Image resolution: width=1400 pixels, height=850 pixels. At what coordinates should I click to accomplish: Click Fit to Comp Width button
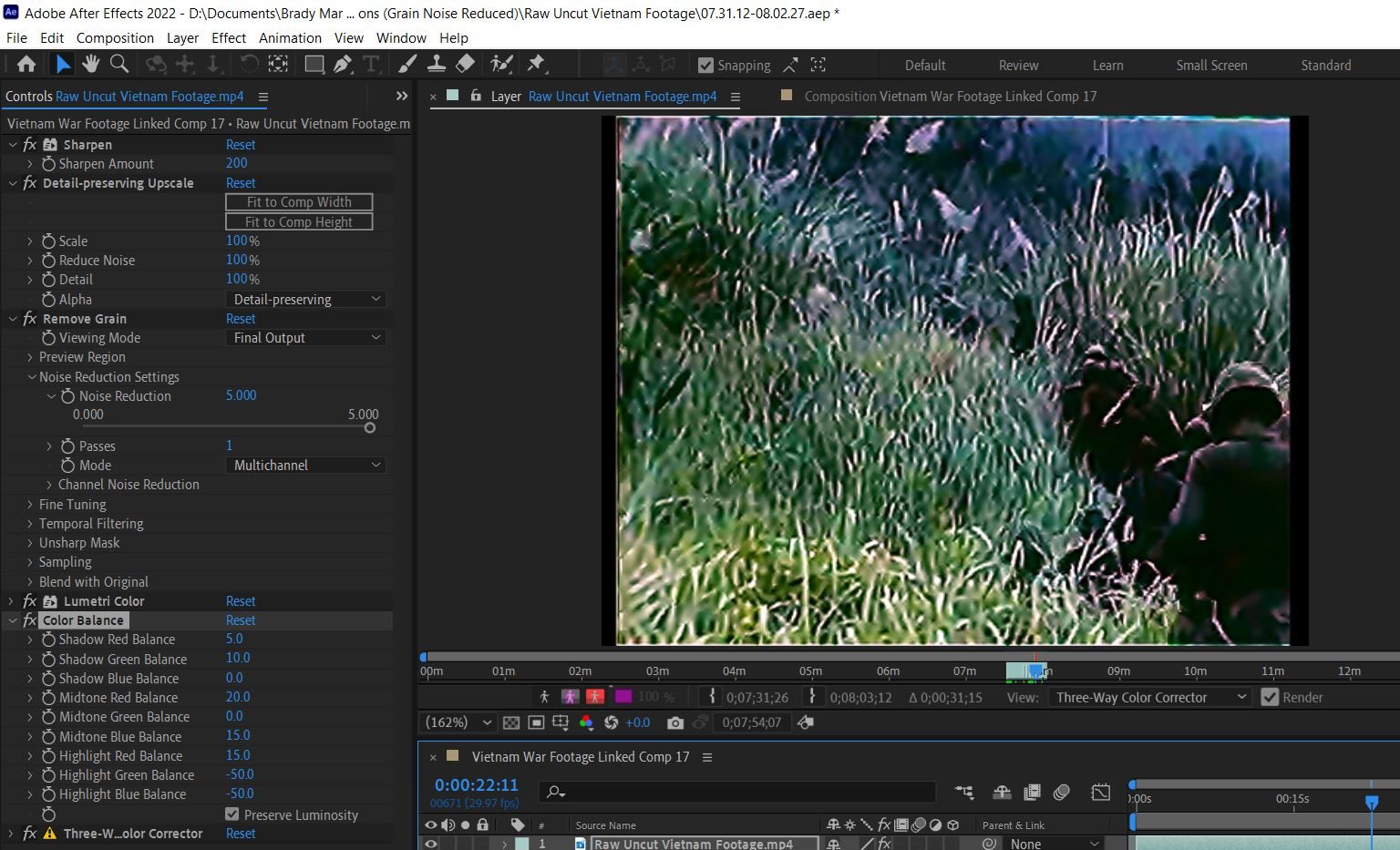299,202
